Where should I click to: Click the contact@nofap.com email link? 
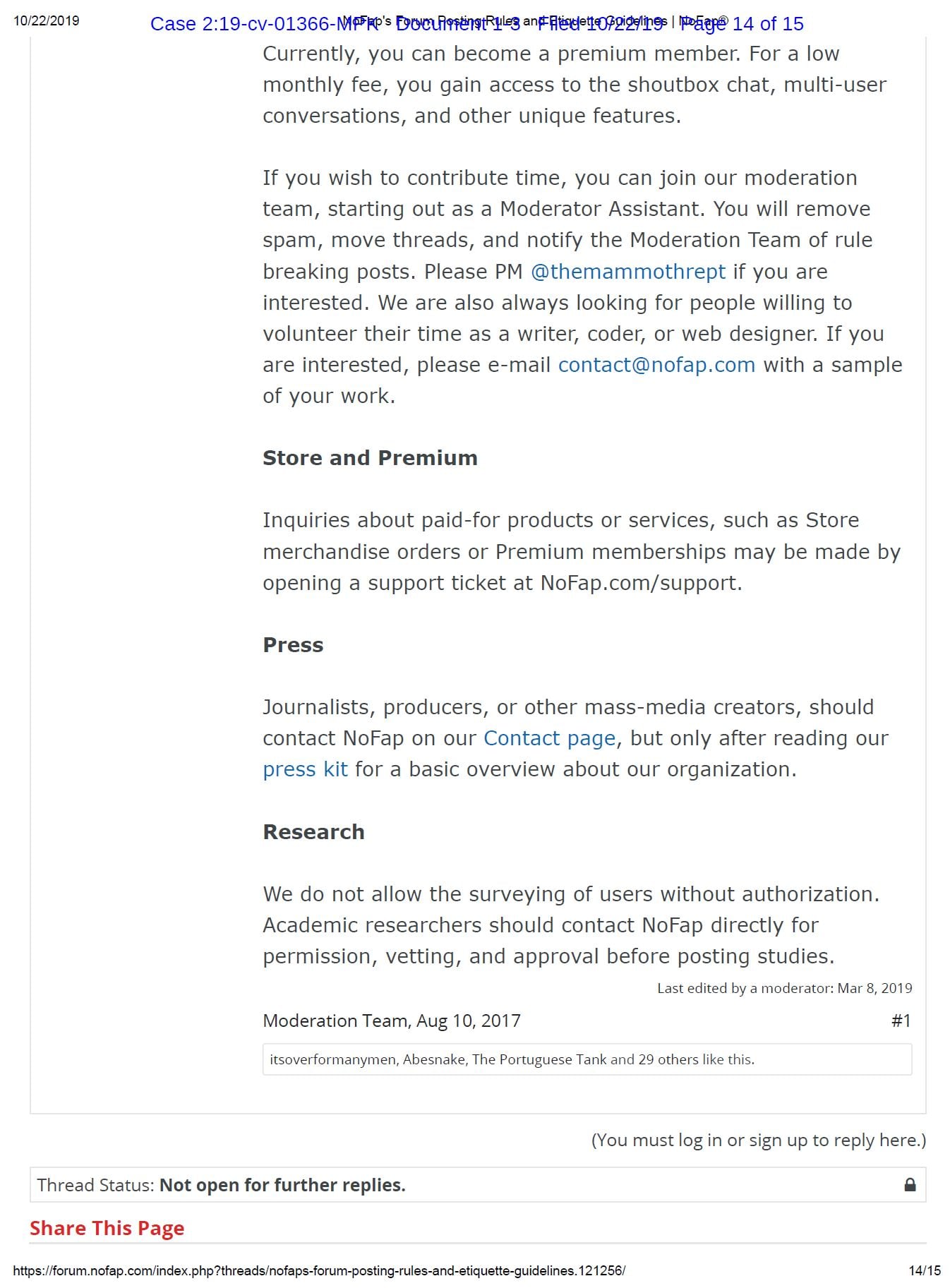tap(656, 365)
